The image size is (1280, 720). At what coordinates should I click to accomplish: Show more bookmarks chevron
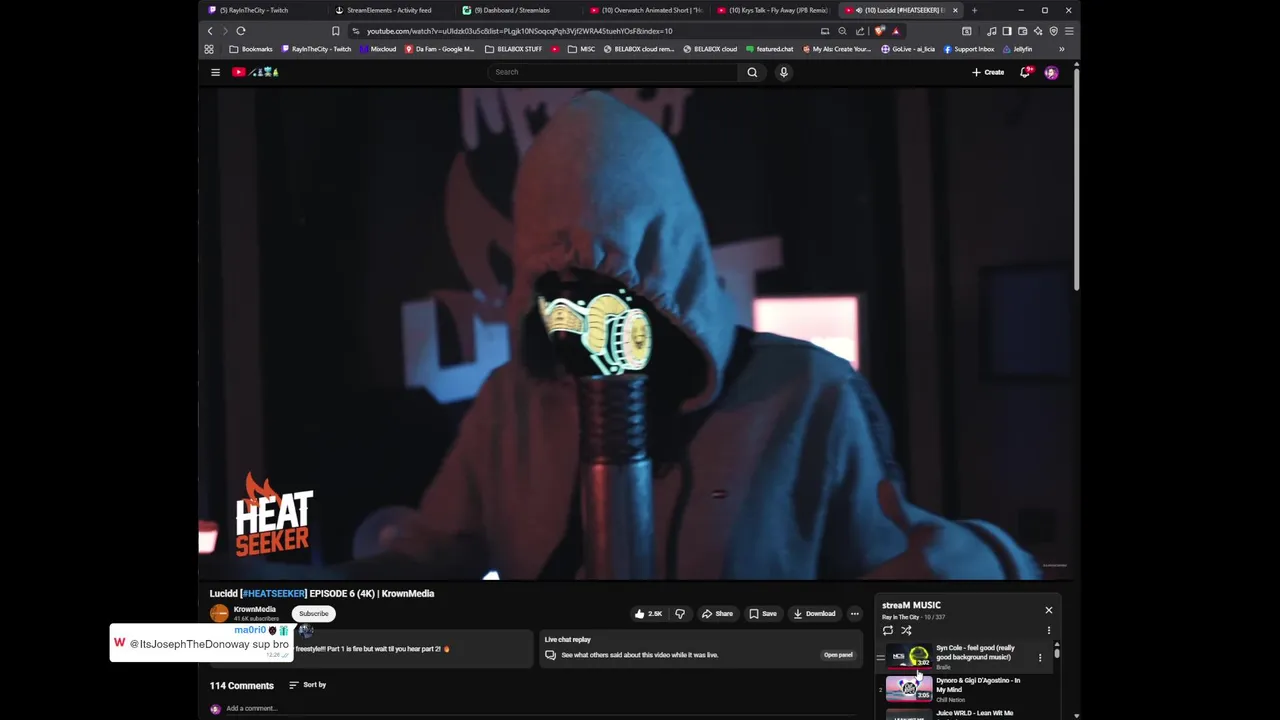tap(1061, 49)
